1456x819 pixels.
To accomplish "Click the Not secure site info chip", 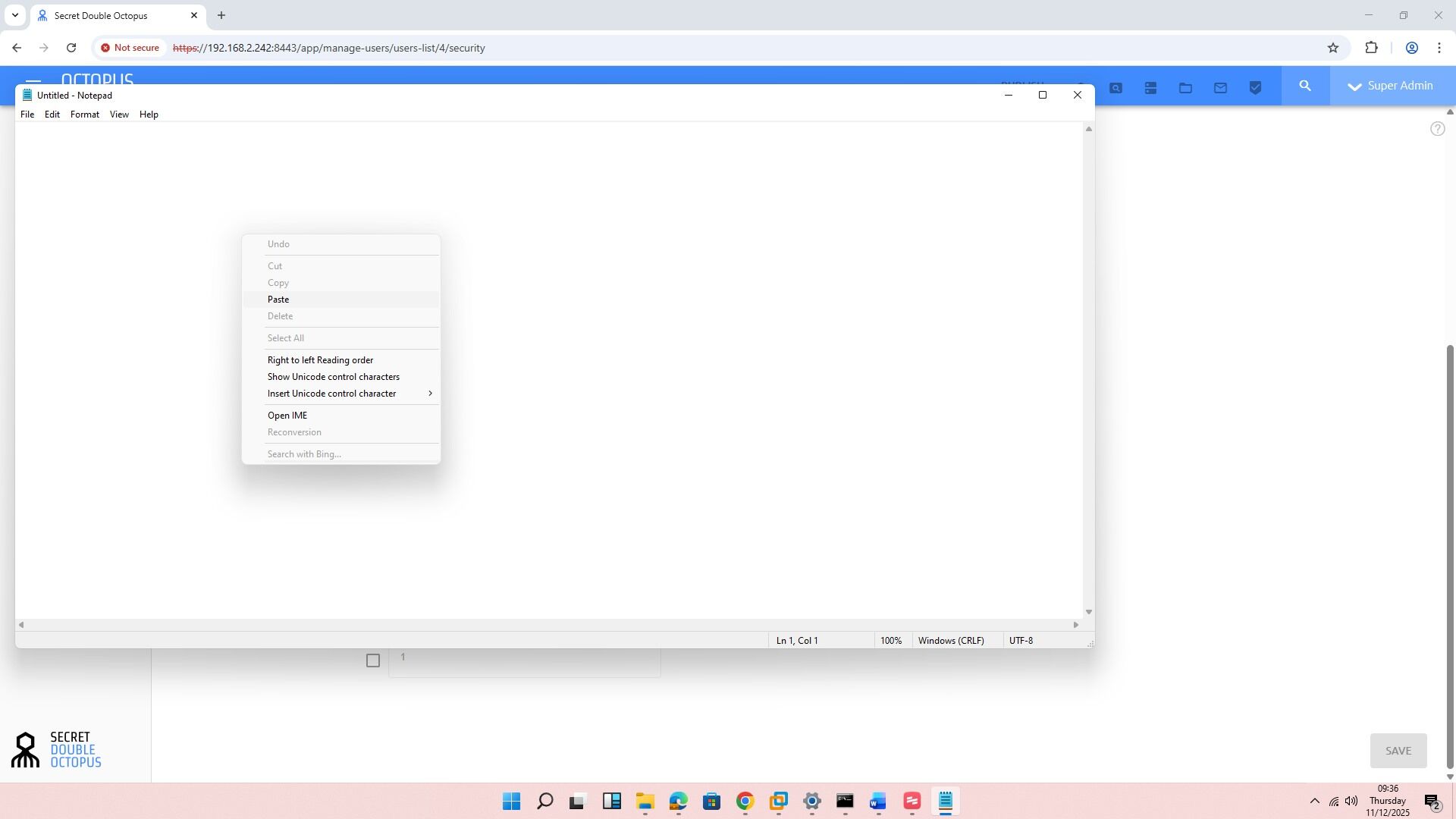I will (130, 48).
